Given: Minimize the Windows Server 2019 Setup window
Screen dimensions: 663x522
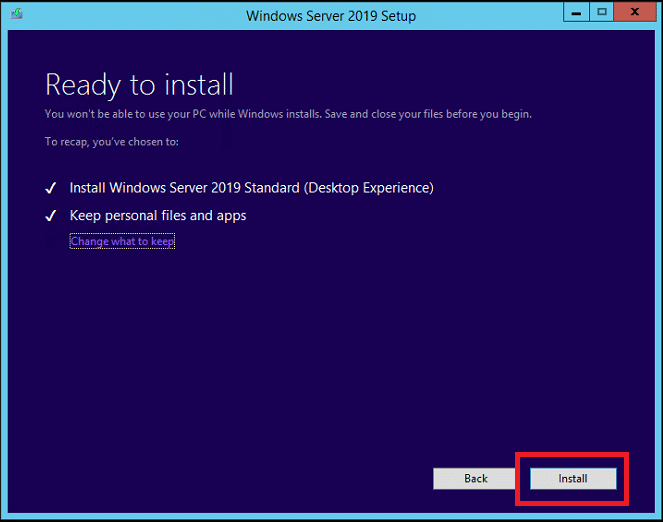Looking at the screenshot, I should coord(576,12).
